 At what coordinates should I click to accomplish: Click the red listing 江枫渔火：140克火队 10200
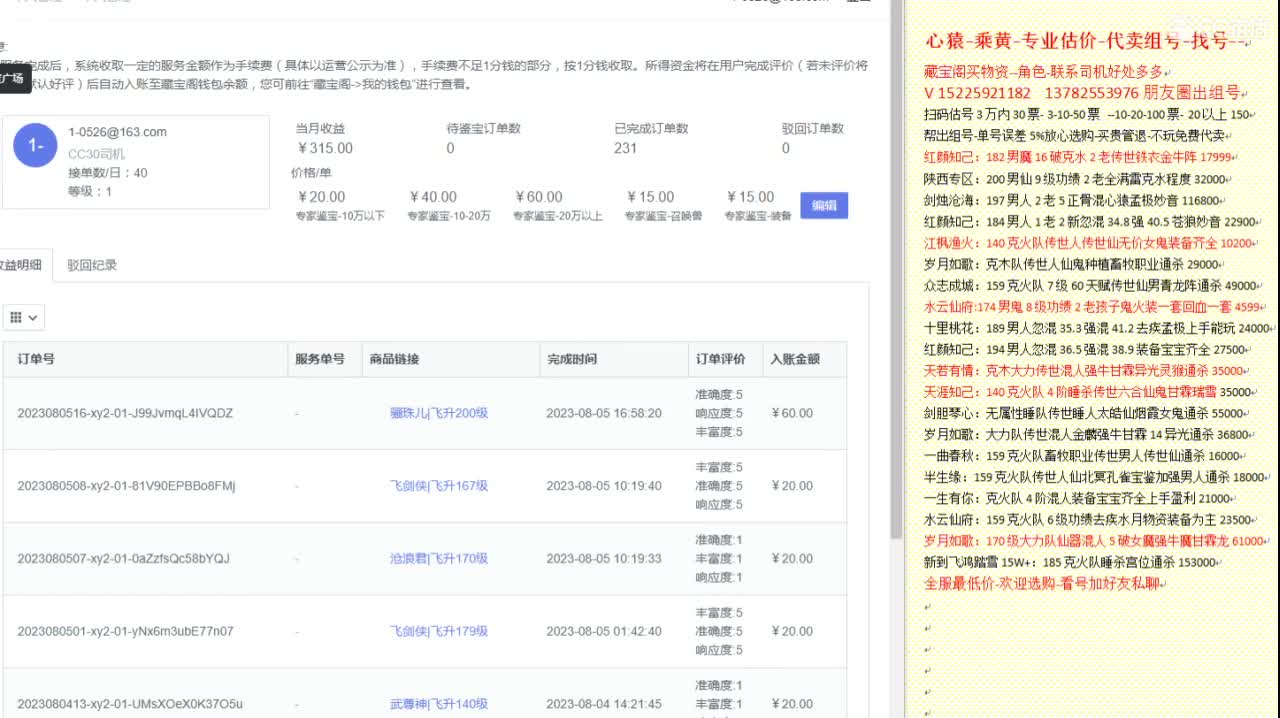[1090, 243]
